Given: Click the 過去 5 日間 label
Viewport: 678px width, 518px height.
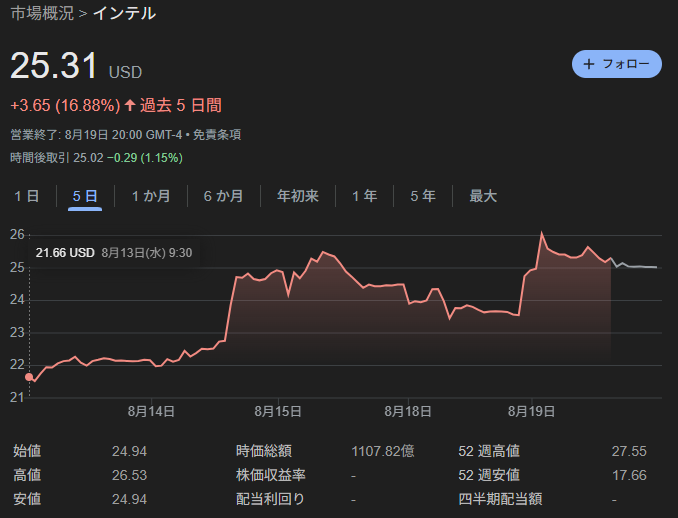Looking at the screenshot, I should (x=181, y=106).
